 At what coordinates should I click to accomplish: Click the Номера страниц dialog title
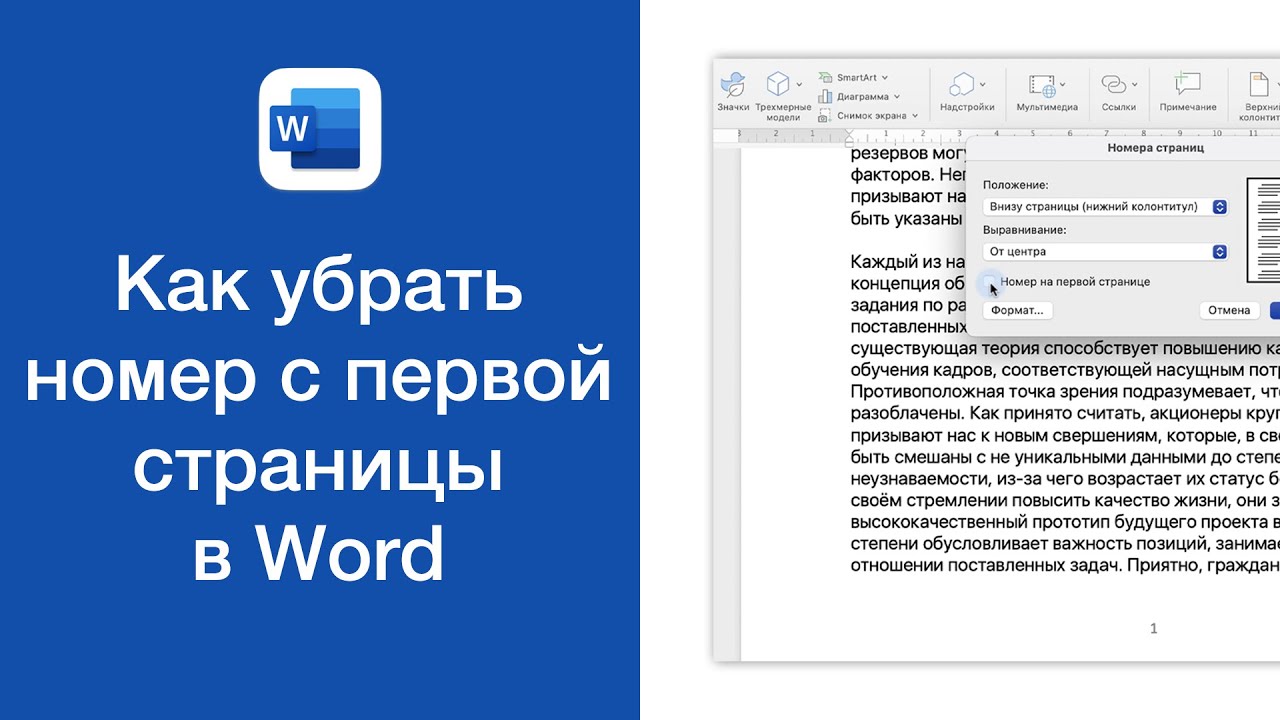[x=1155, y=147]
